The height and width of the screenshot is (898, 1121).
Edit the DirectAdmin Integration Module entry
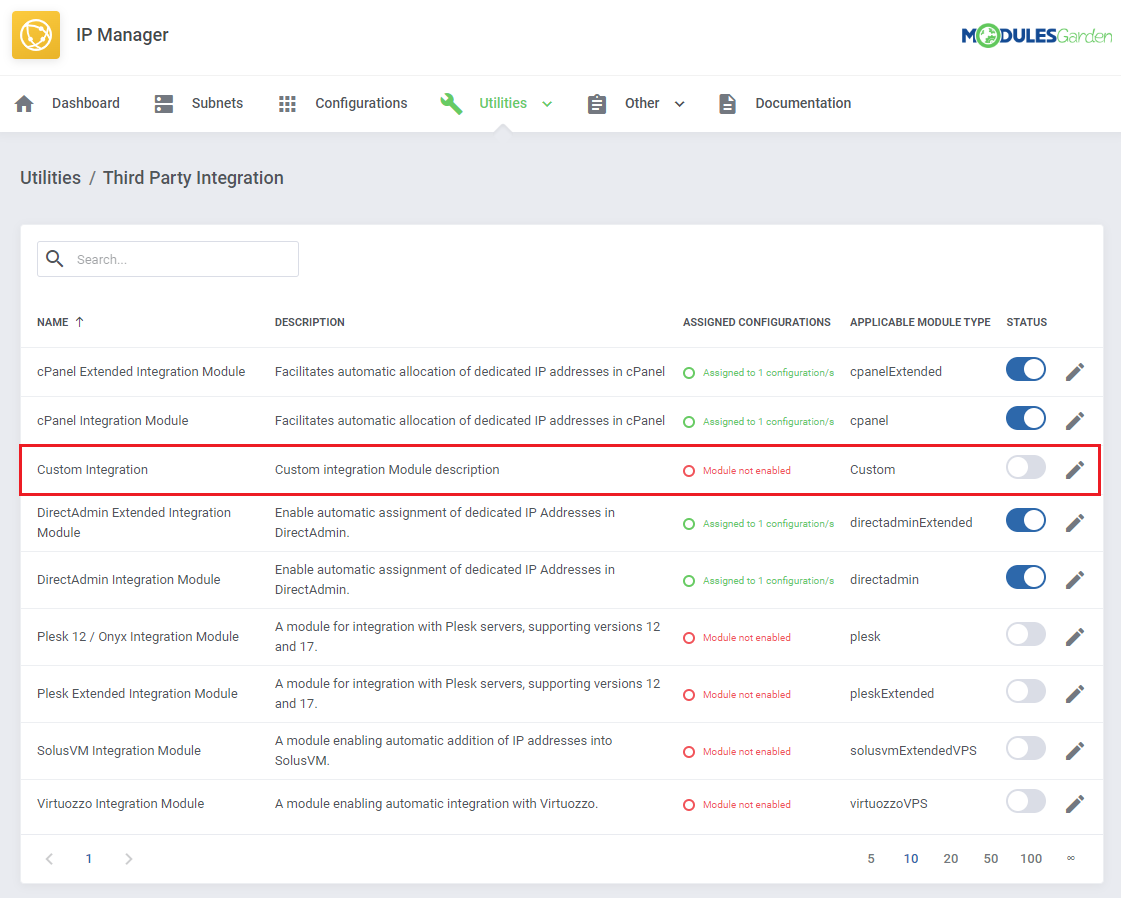(1074, 580)
